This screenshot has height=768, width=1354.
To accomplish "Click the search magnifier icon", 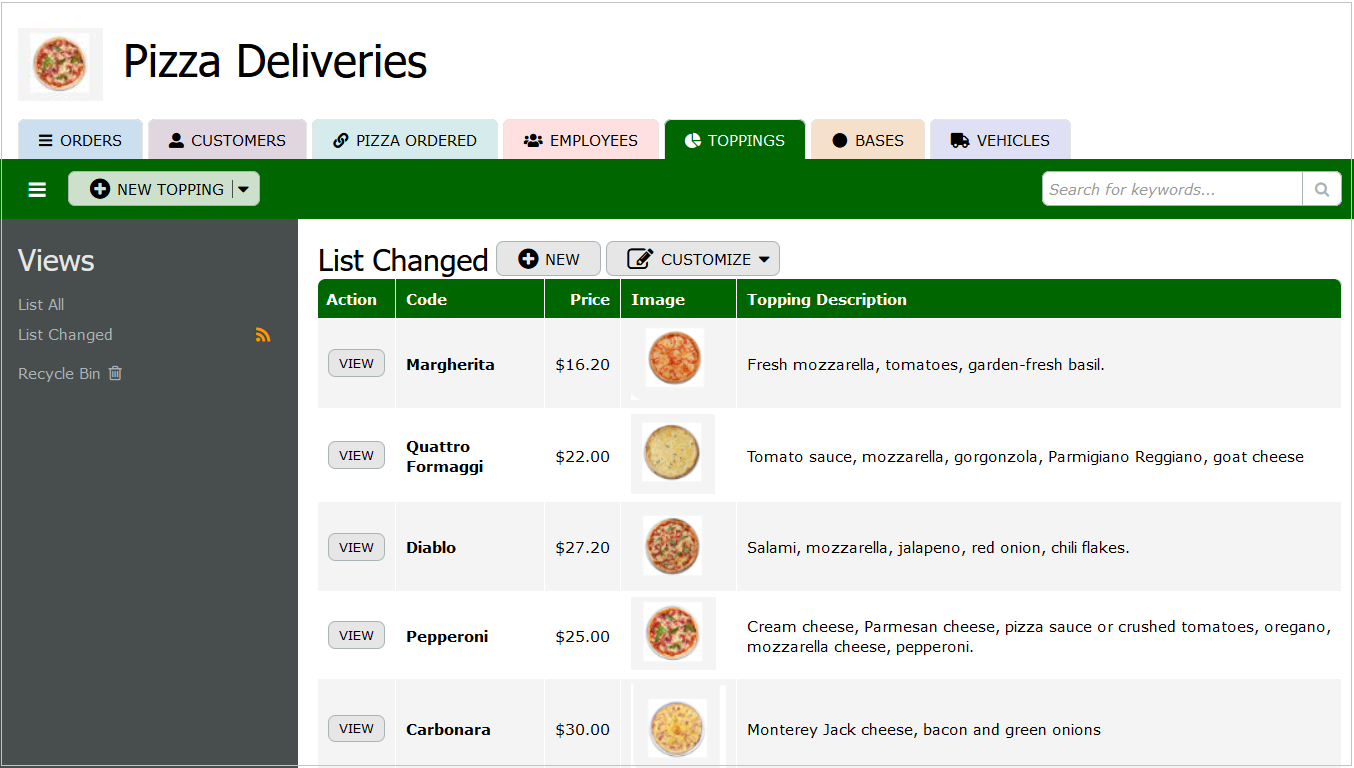I will pos(1321,189).
